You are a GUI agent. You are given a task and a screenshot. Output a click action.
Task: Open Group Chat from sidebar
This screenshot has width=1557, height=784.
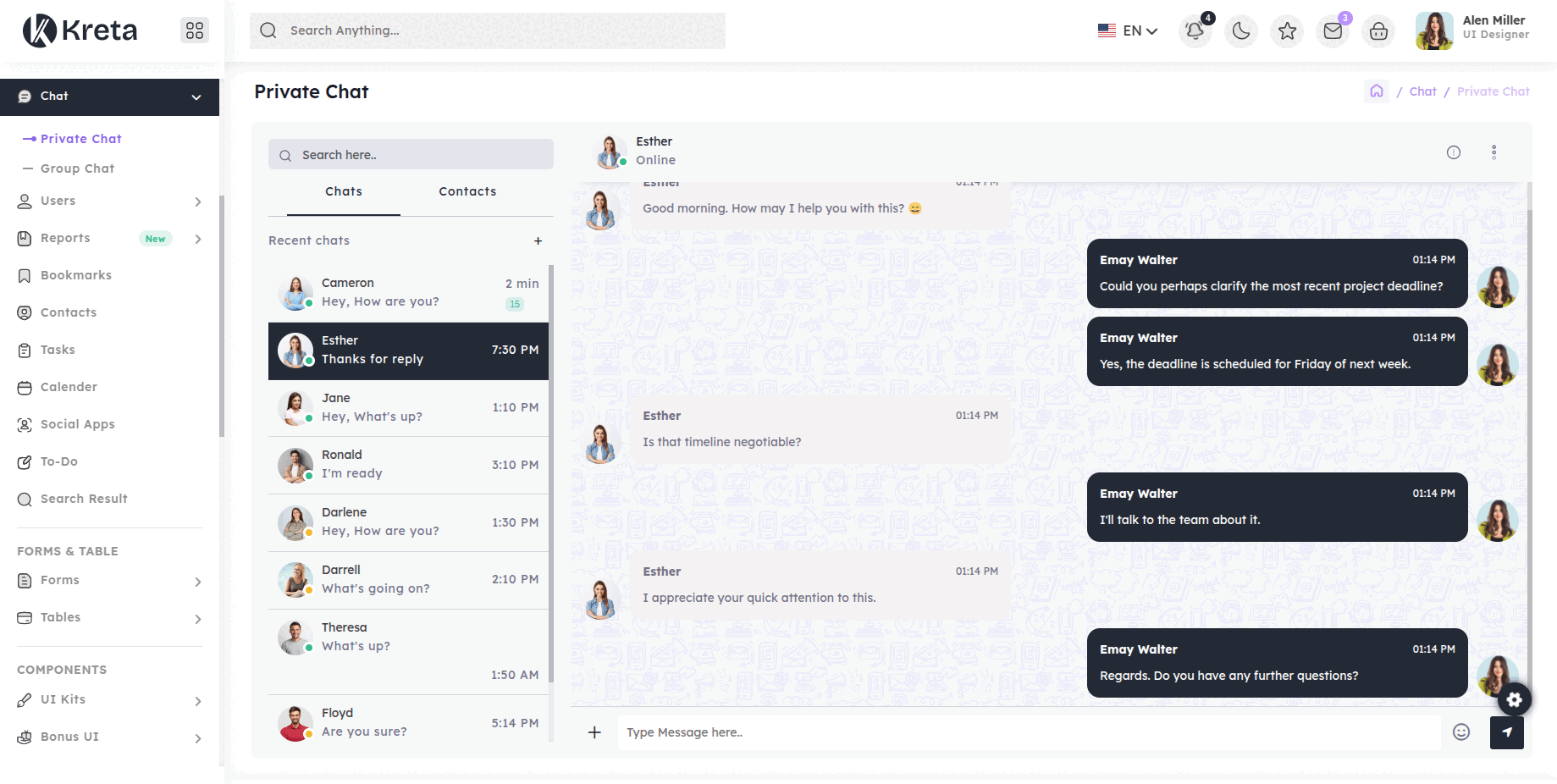pyautogui.click(x=77, y=168)
